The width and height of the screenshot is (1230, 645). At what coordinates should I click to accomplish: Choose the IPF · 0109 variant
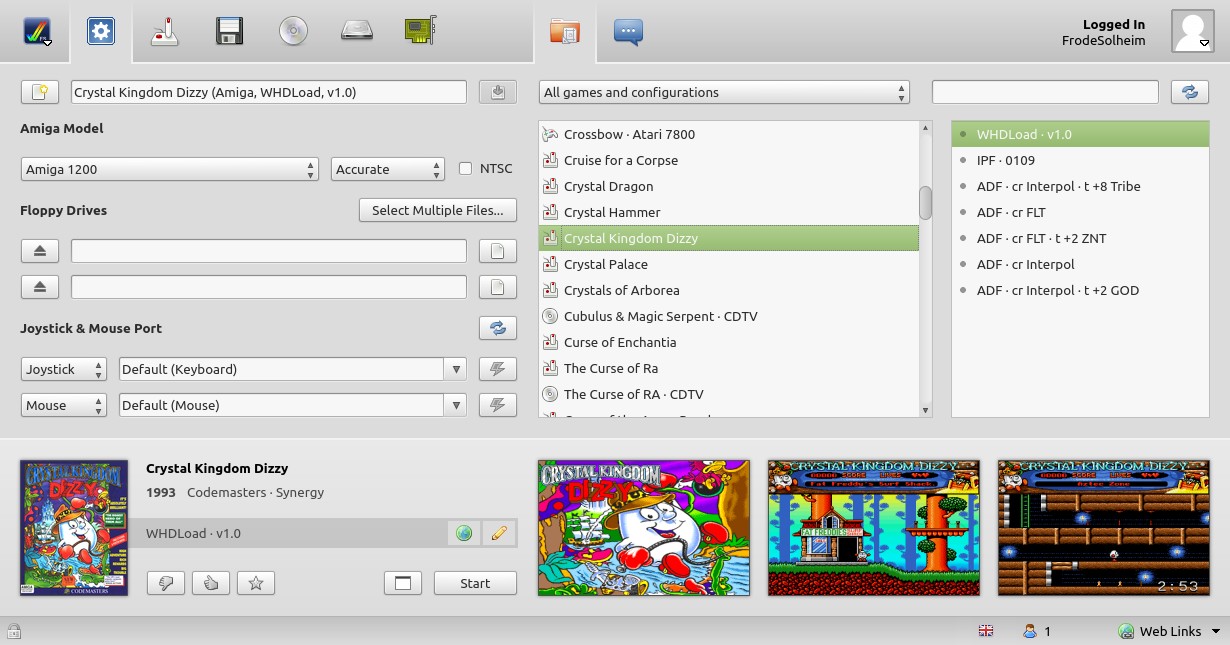tap(1006, 160)
